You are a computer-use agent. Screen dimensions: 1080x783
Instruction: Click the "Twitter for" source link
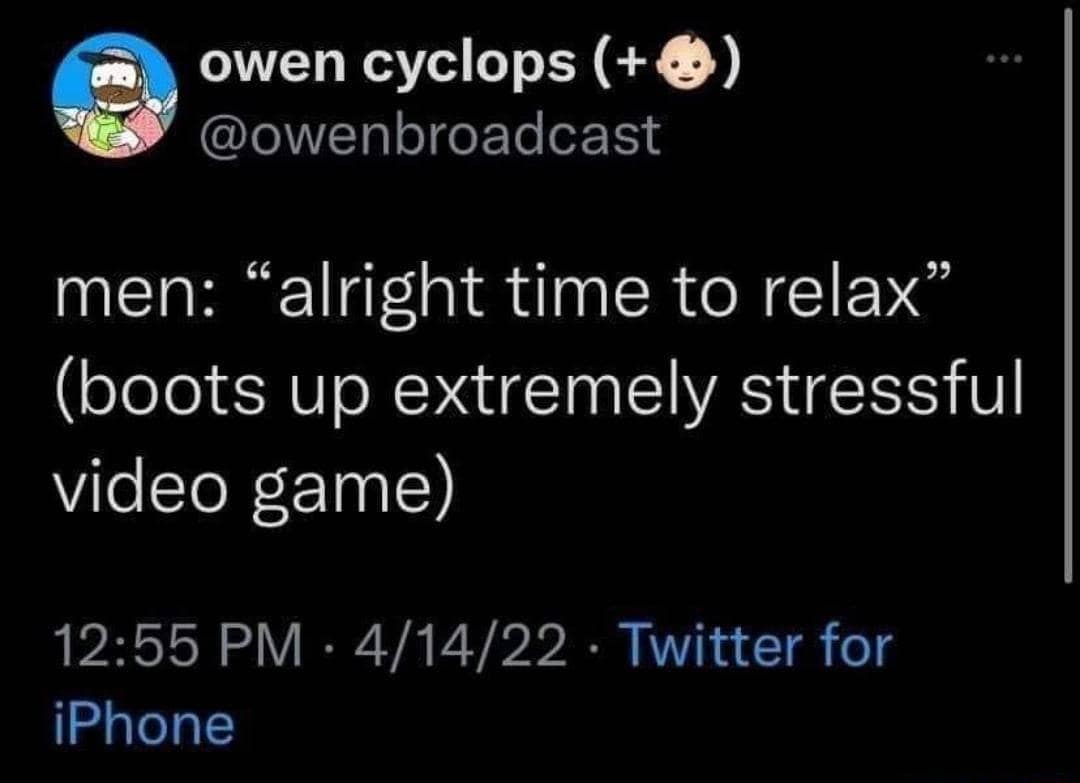[756, 644]
